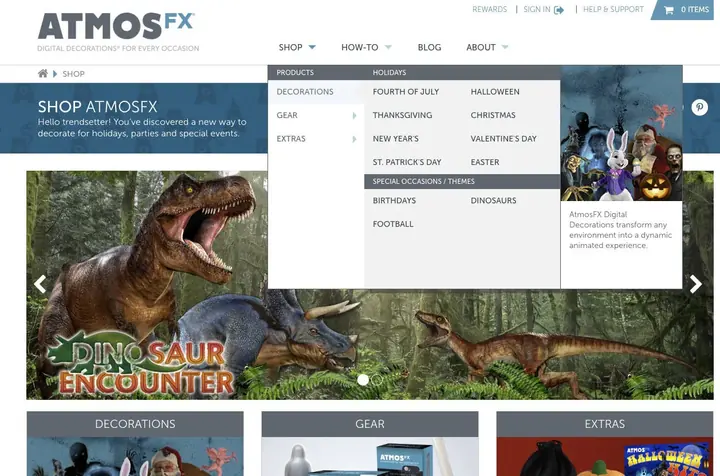Open the How-To dropdown menu
Viewport: 720px width, 476px height.
tap(366, 47)
